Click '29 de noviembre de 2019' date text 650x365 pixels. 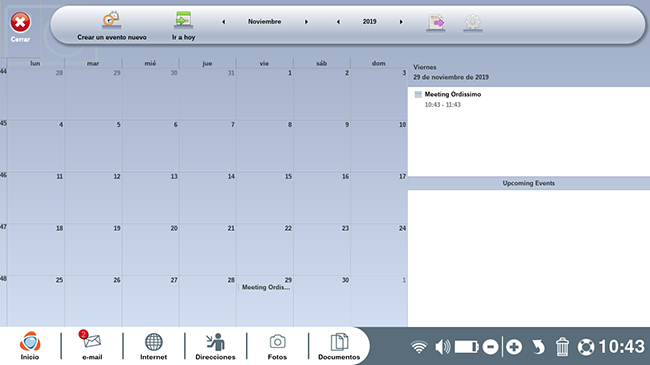click(x=451, y=77)
